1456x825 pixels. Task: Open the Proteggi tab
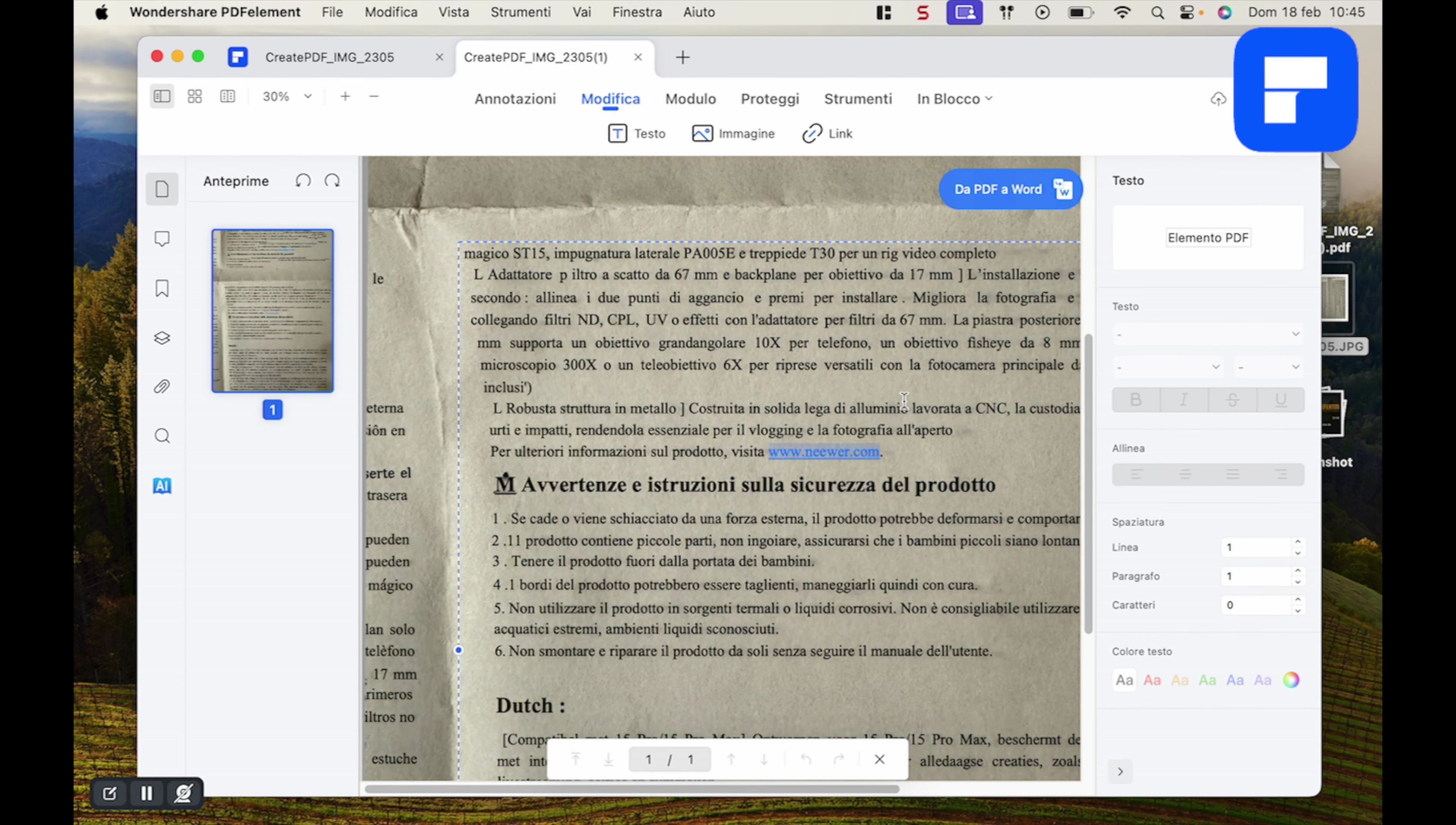[x=770, y=99]
